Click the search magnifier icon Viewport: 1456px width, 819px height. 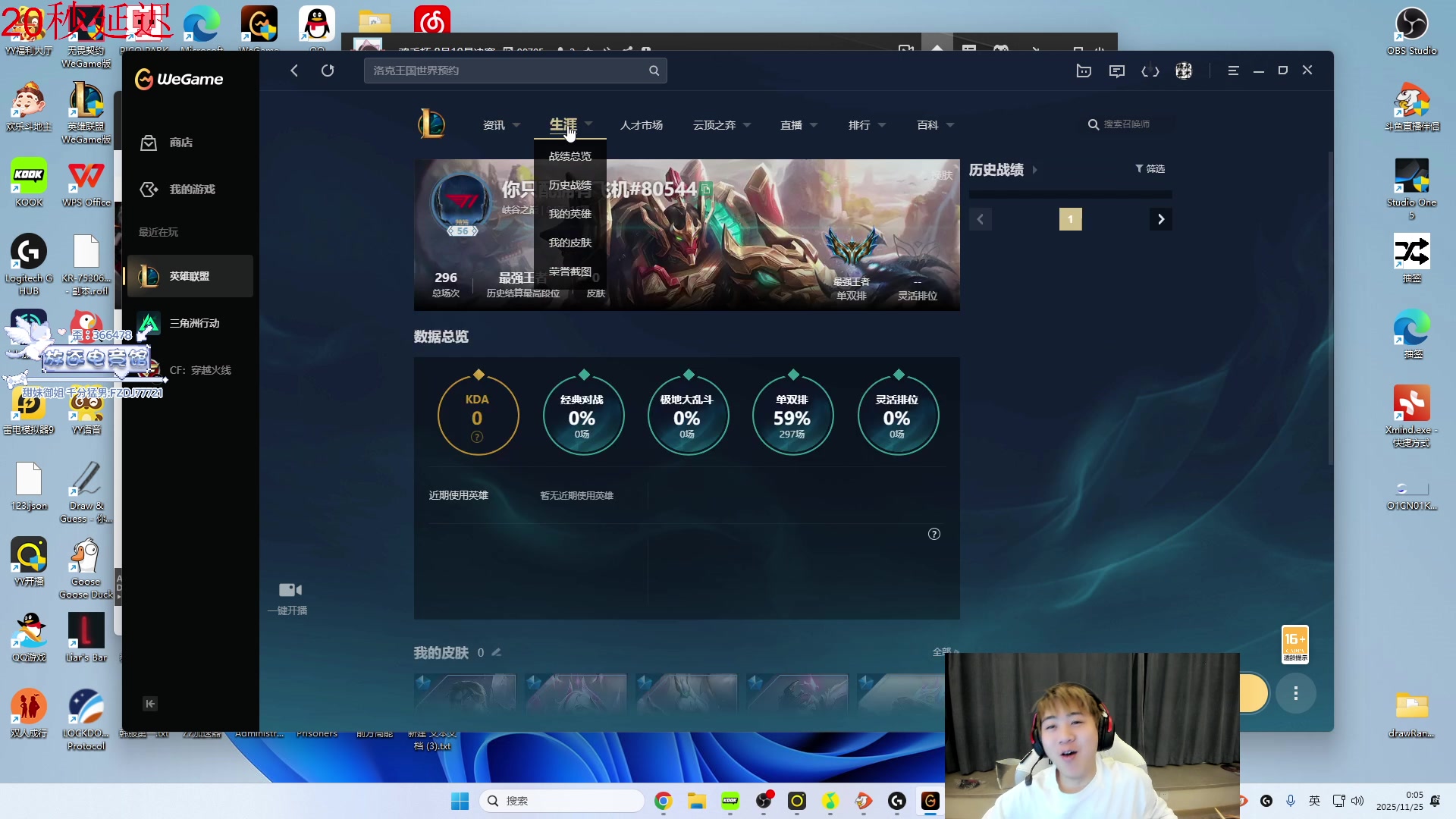tap(654, 71)
